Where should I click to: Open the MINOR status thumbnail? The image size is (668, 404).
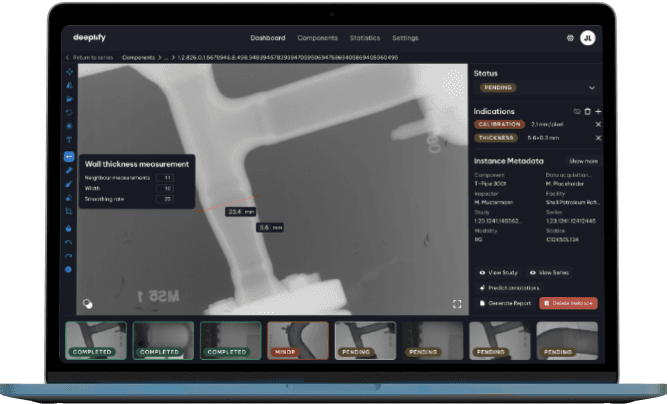tap(298, 341)
